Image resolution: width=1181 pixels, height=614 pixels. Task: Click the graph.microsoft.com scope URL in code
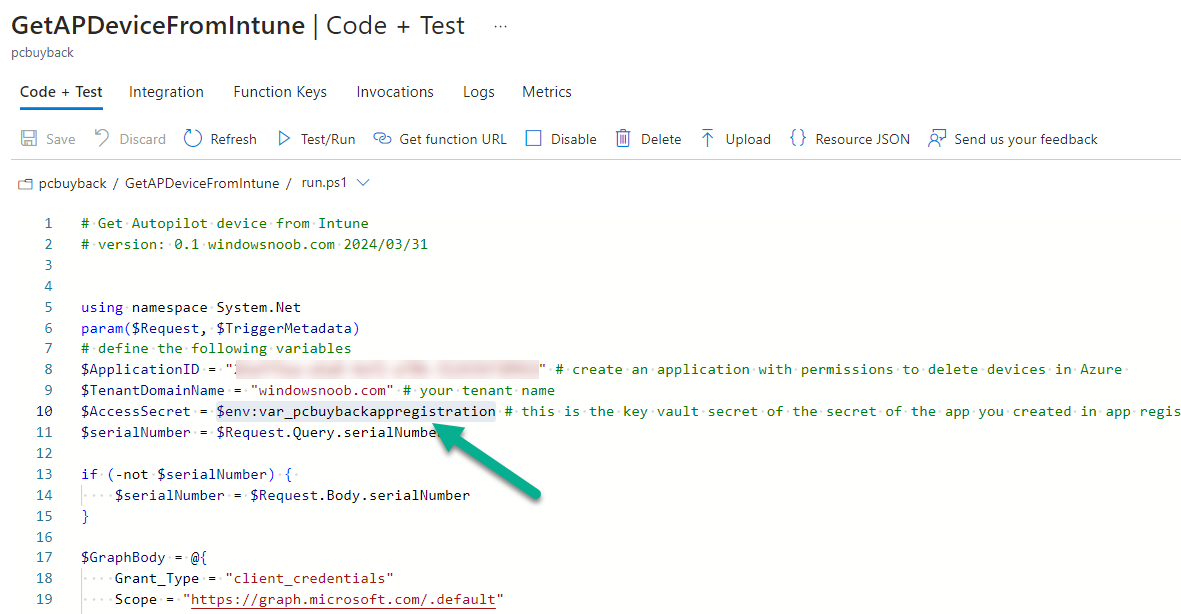click(343, 600)
